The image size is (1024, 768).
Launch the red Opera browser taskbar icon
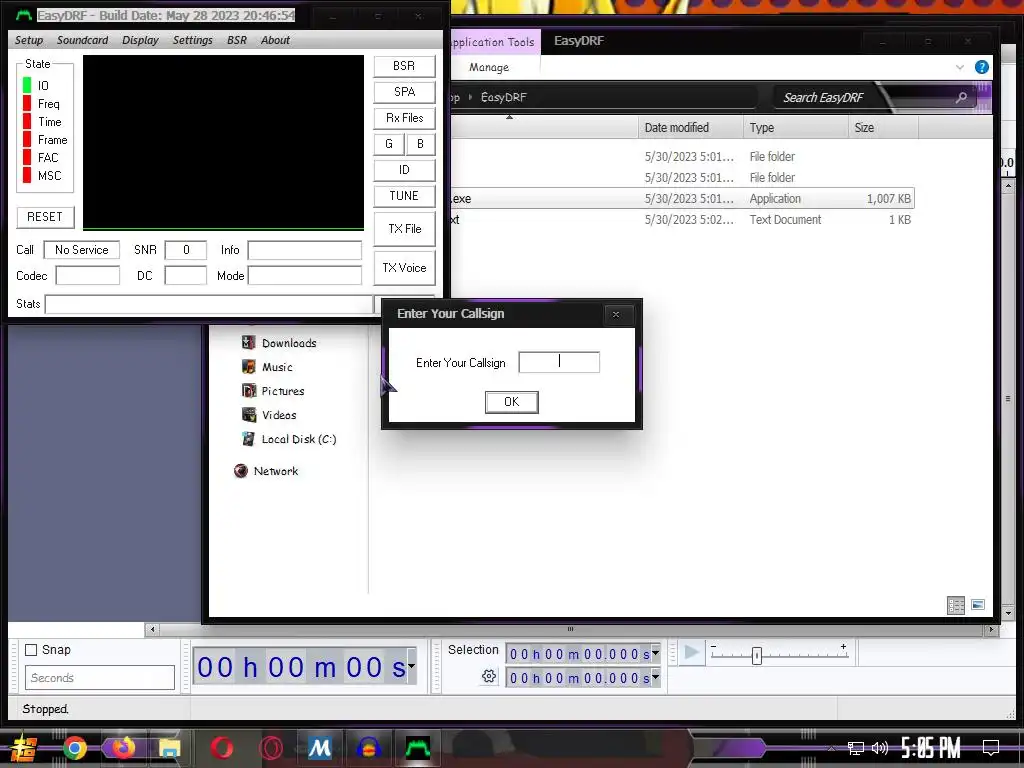[222, 748]
